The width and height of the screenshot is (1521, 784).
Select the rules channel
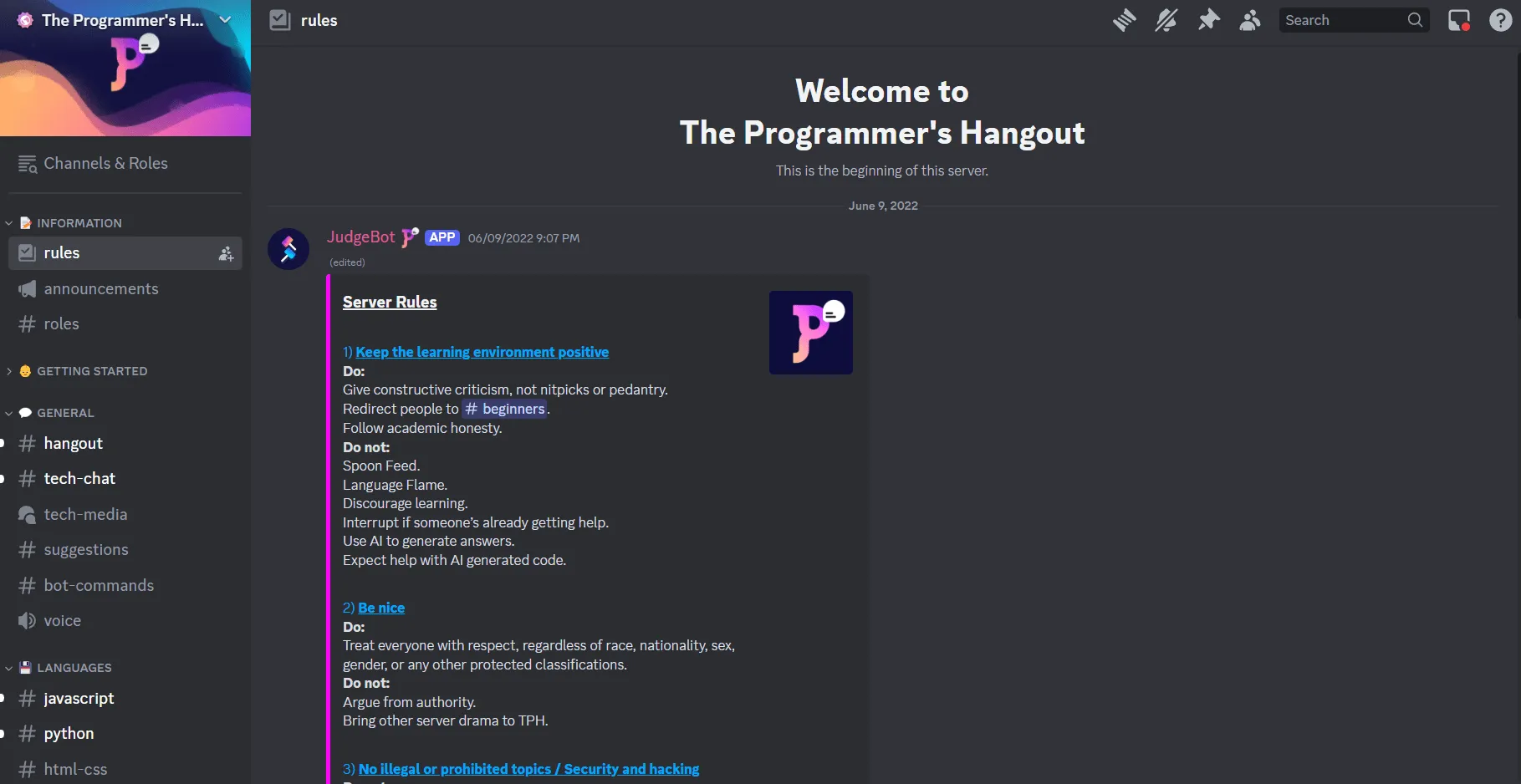coord(125,253)
